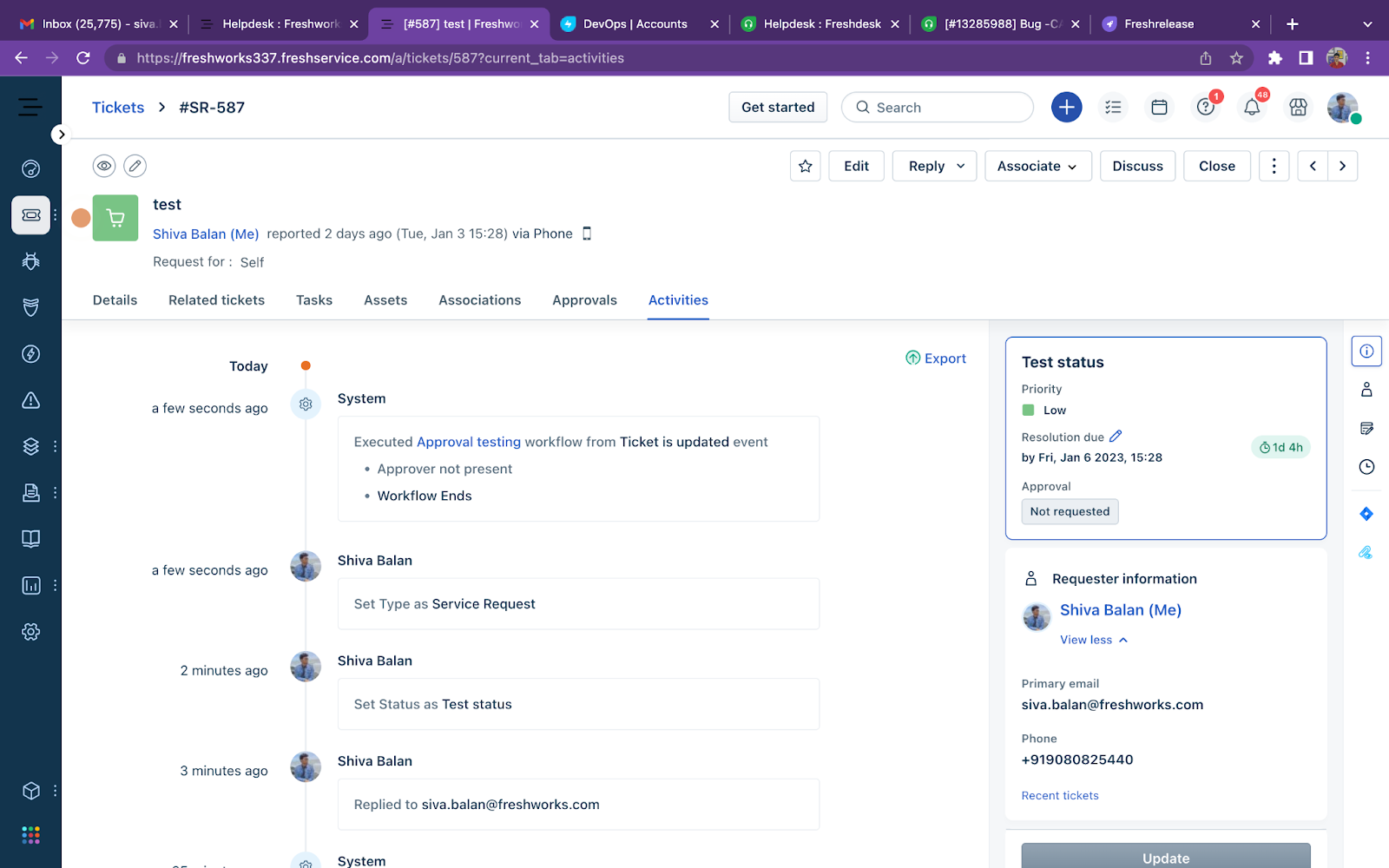Open the requester person icon on right rail
Viewport: 1389px width, 868px height.
1366,390
